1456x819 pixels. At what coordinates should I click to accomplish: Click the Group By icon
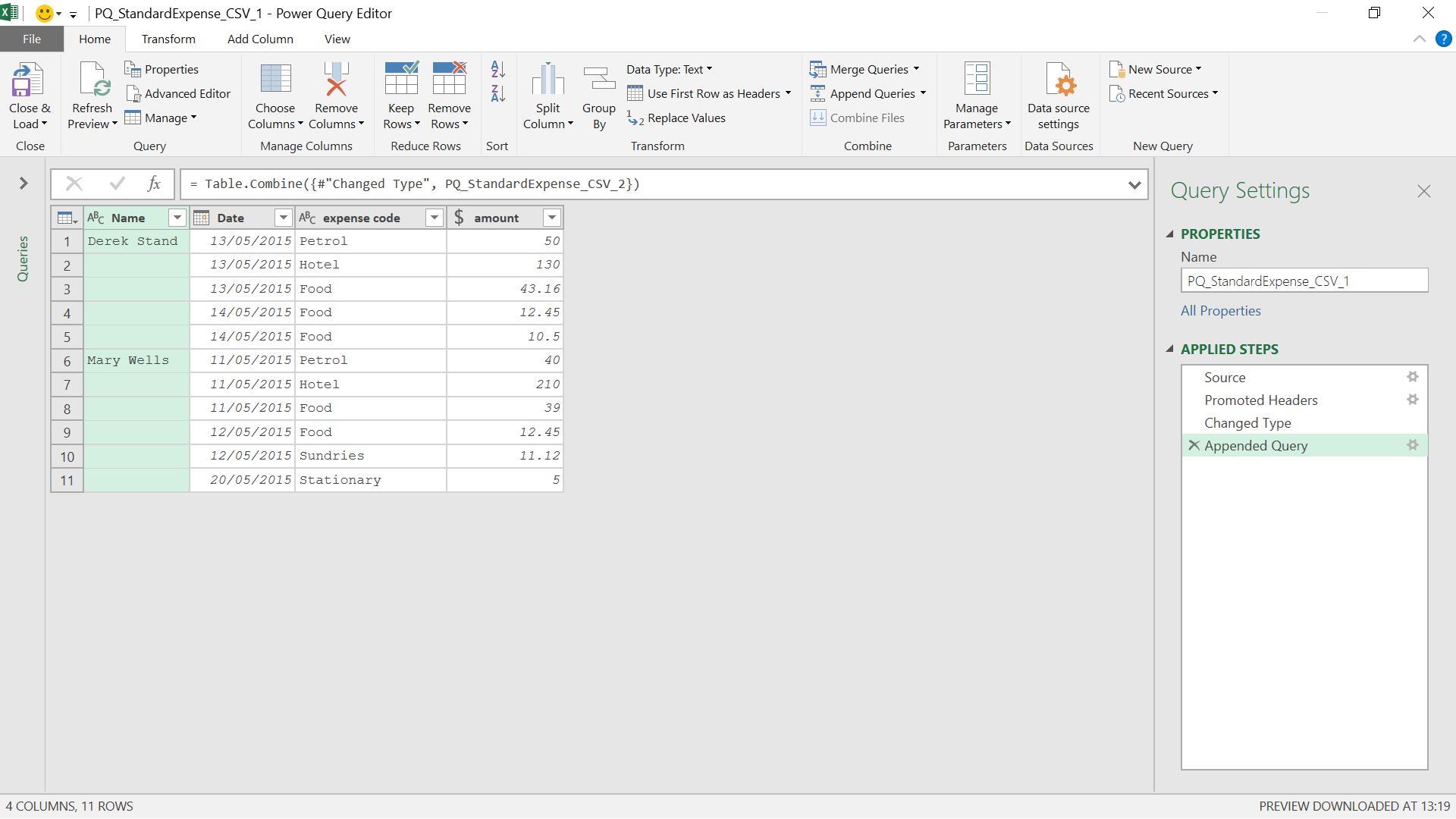[x=599, y=80]
